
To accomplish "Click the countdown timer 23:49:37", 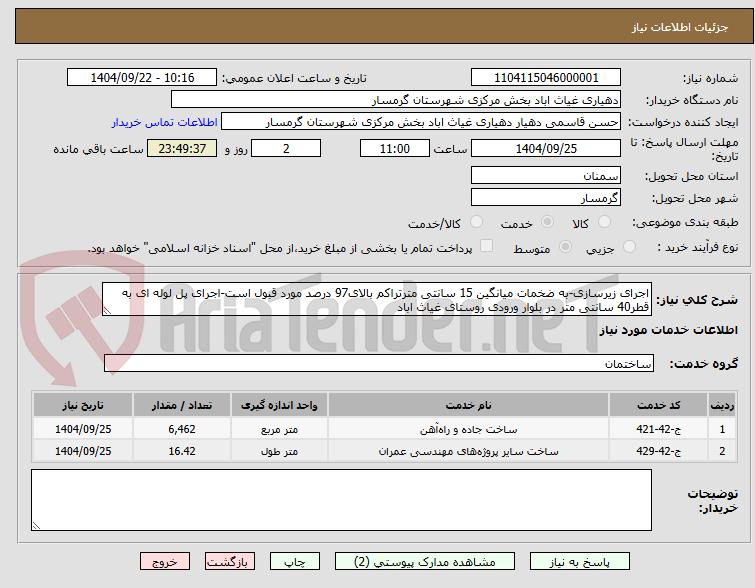I will (182, 148).
